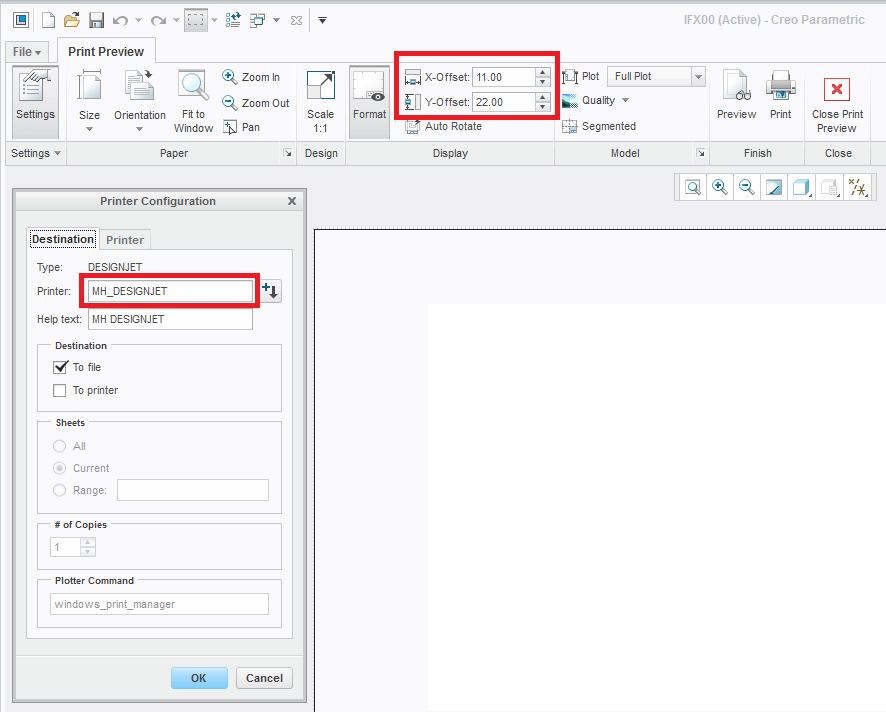Viewport: 886px width, 712px height.
Task: Click Close Print Preview
Action: [837, 105]
